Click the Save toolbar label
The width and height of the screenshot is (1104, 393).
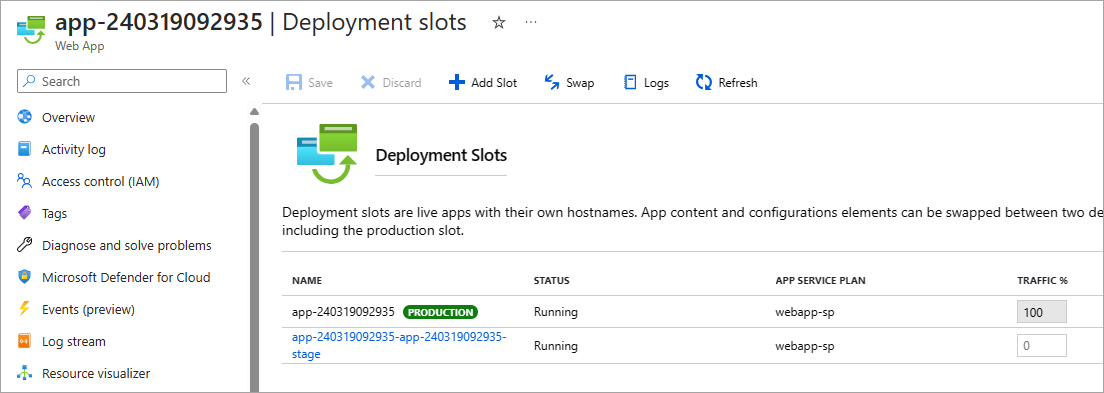tap(320, 82)
